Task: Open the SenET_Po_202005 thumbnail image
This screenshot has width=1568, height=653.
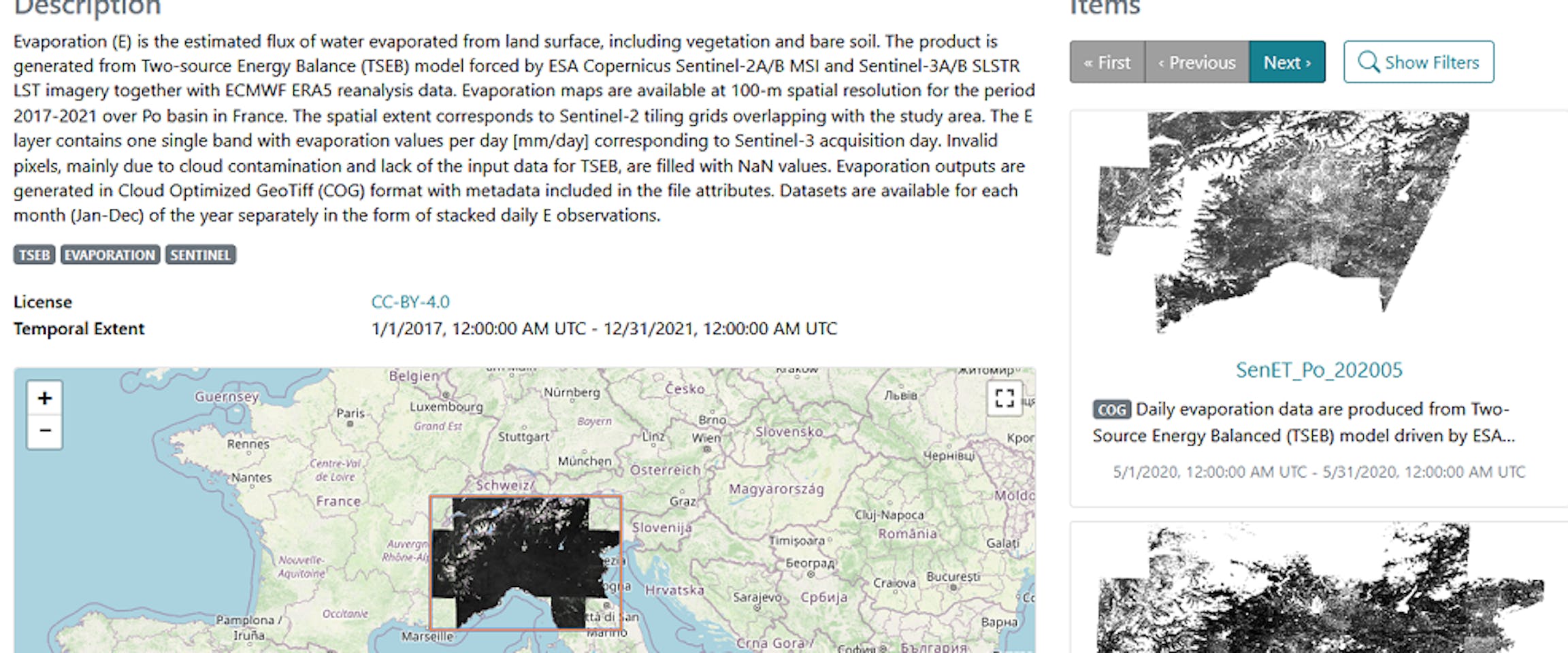Action: point(1282,222)
